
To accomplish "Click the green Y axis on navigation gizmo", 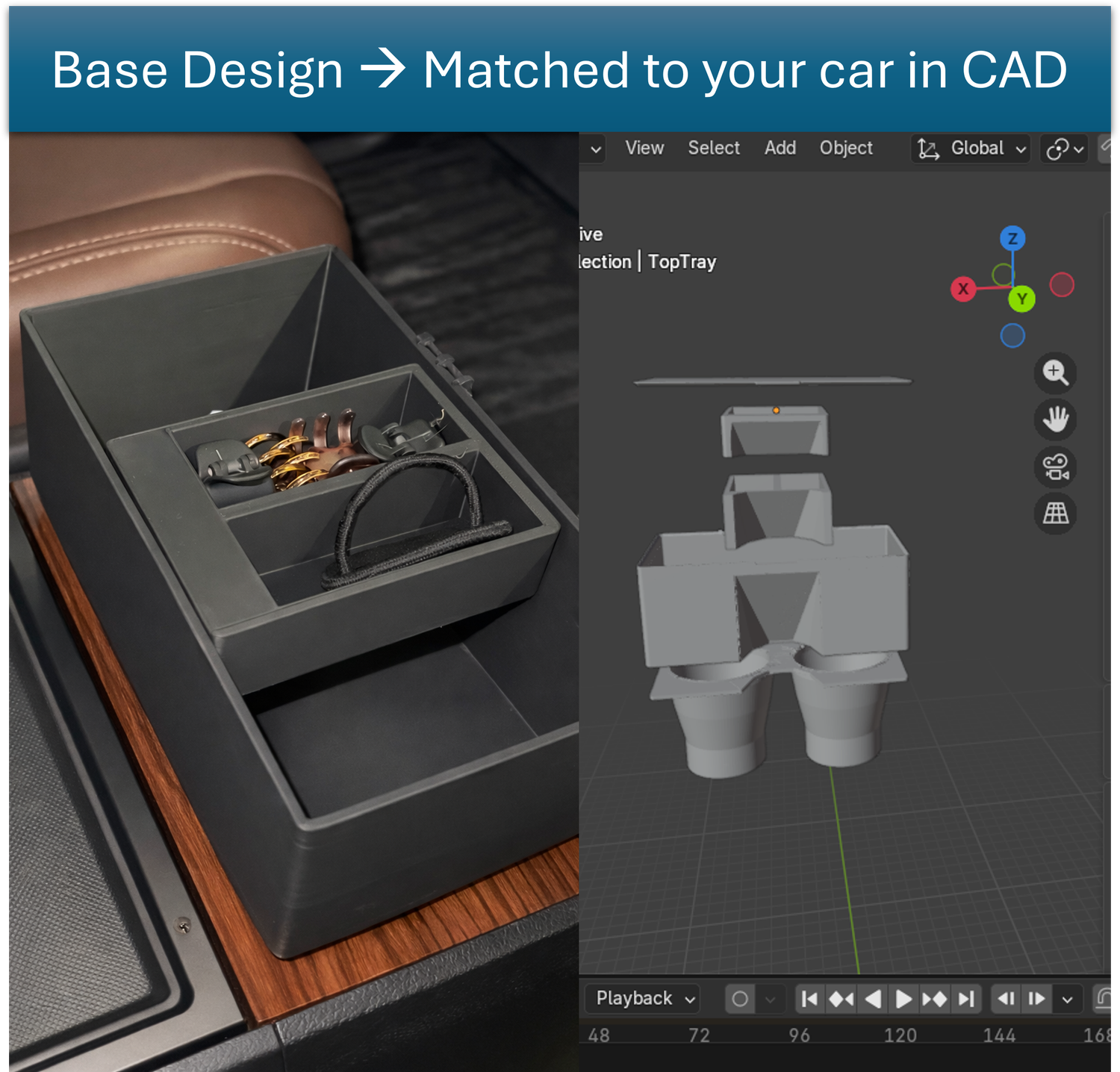I will tap(1021, 299).
